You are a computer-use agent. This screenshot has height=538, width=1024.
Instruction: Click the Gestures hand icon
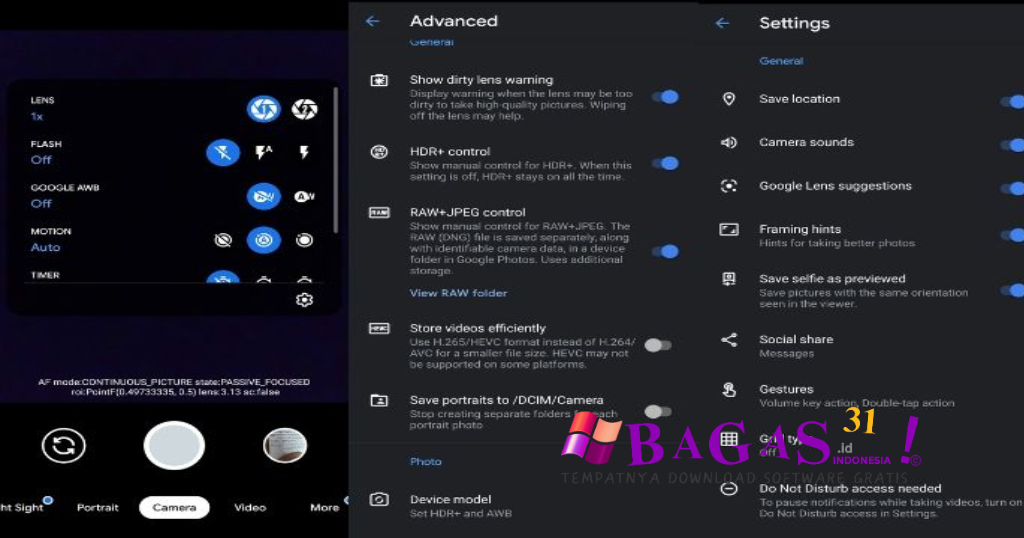(x=729, y=390)
